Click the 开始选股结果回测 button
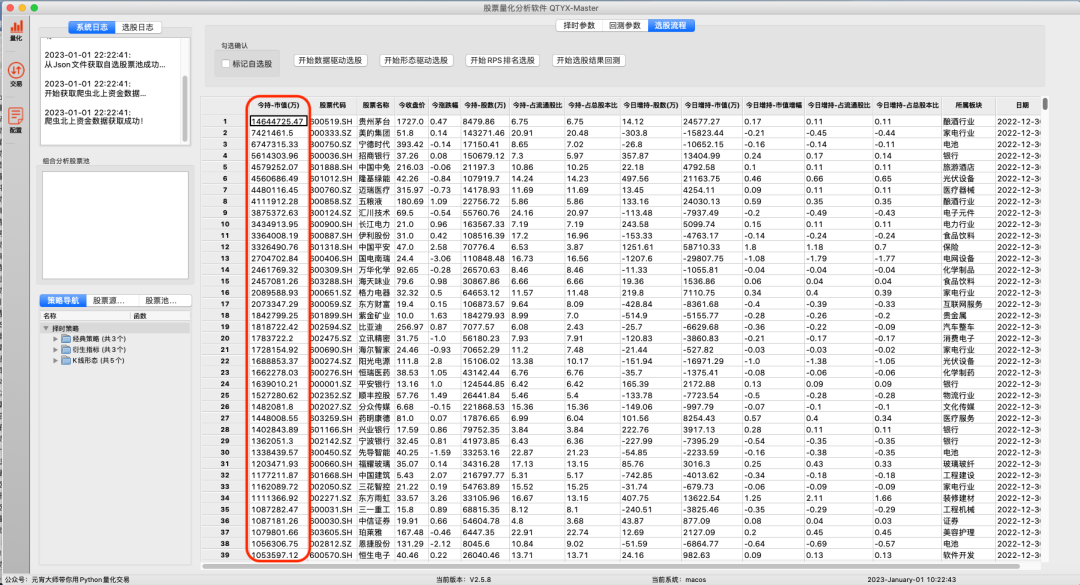The height and width of the screenshot is (585, 1080). tap(588, 61)
